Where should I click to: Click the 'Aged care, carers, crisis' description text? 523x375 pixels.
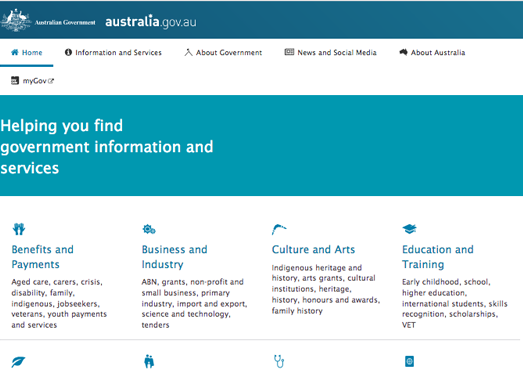pyautogui.click(x=59, y=303)
